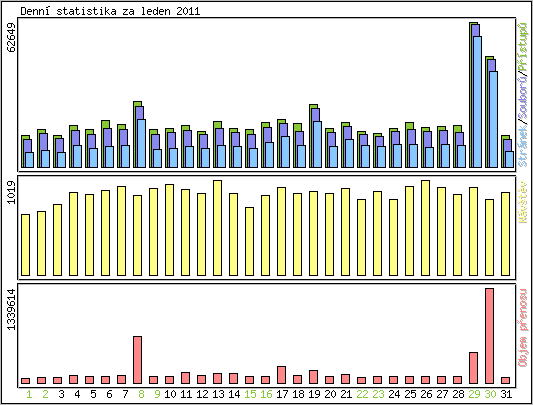
Task: Click the visits axis value 1019
Action: pyautogui.click(x=11, y=192)
